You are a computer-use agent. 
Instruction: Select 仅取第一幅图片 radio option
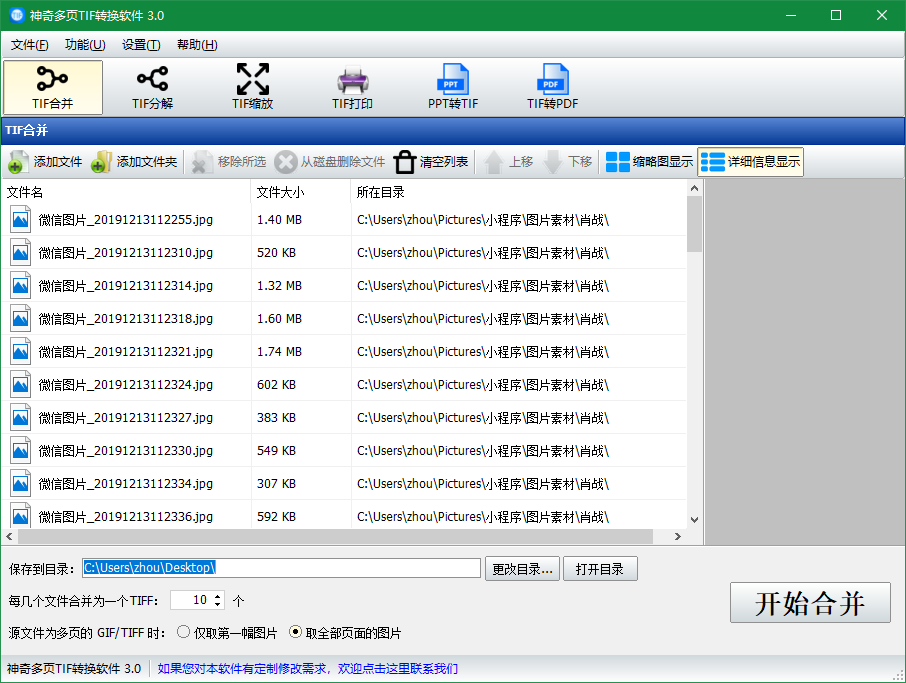[183, 632]
